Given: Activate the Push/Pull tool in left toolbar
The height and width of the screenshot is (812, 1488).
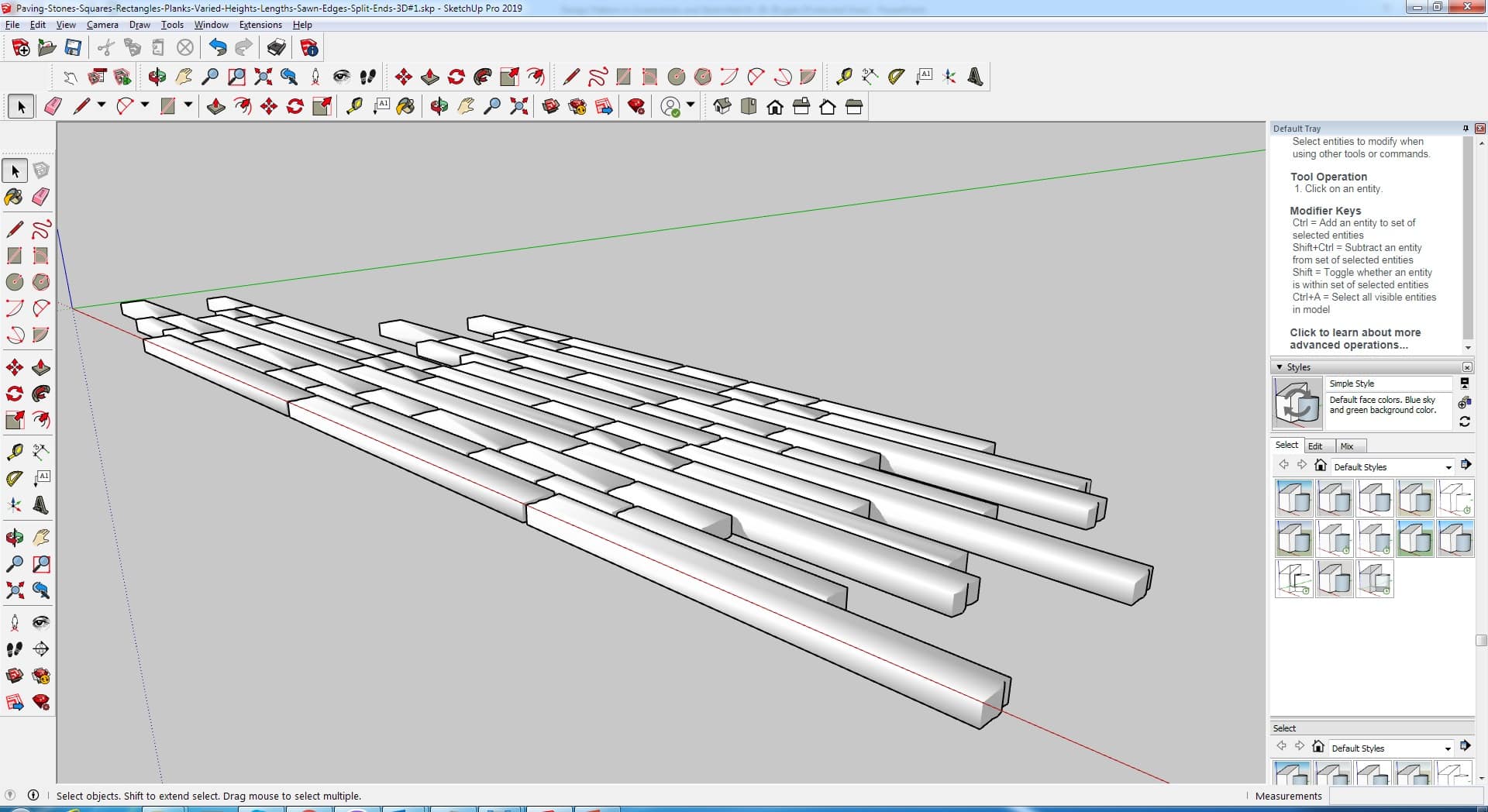Looking at the screenshot, I should 41,367.
